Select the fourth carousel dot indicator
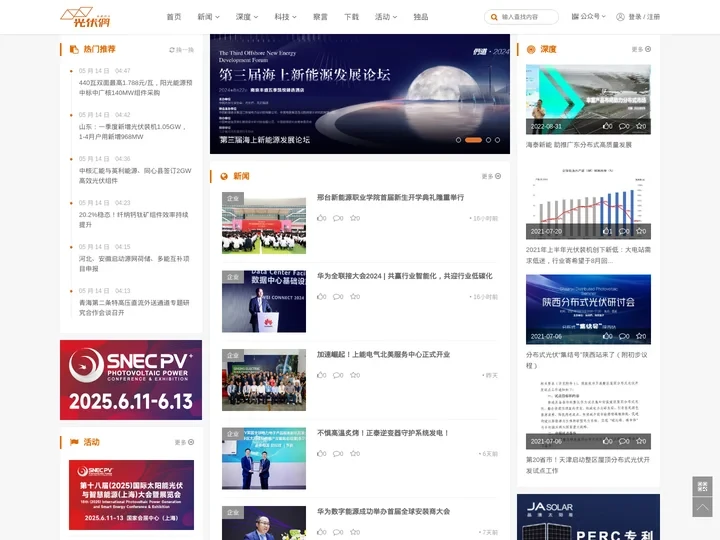This screenshot has width=720, height=540. (x=497, y=140)
